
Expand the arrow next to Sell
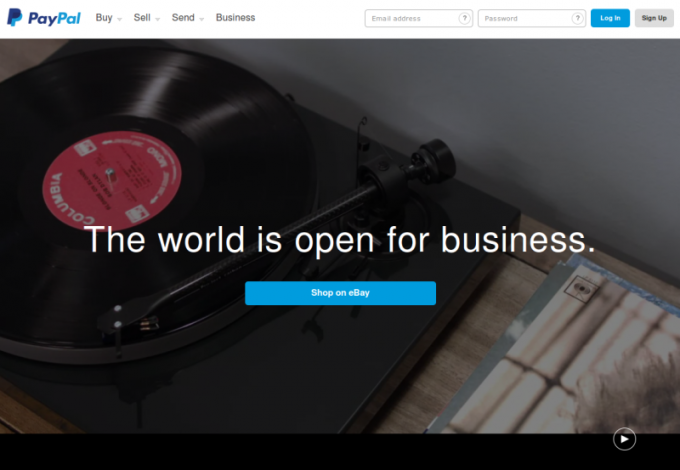point(157,19)
